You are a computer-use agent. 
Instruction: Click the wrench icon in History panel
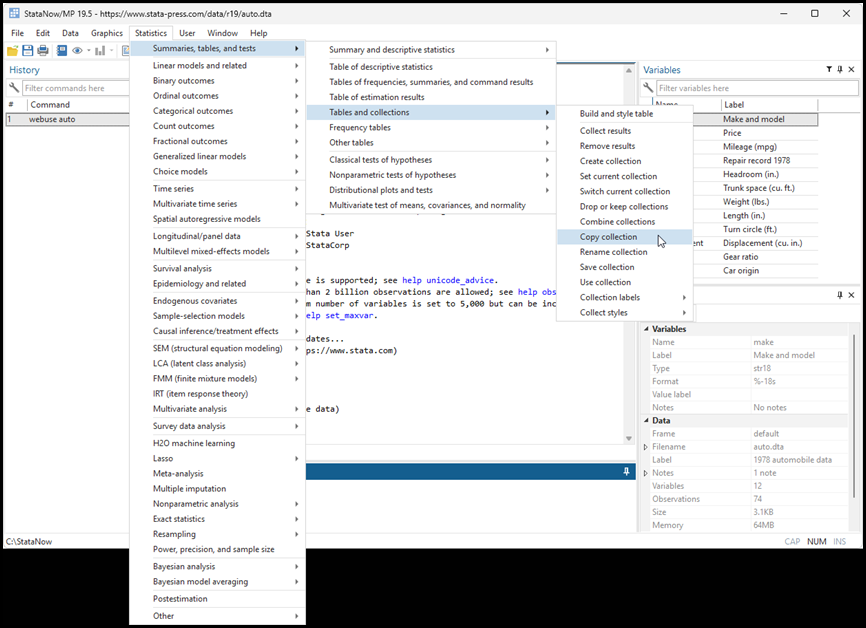(14, 88)
